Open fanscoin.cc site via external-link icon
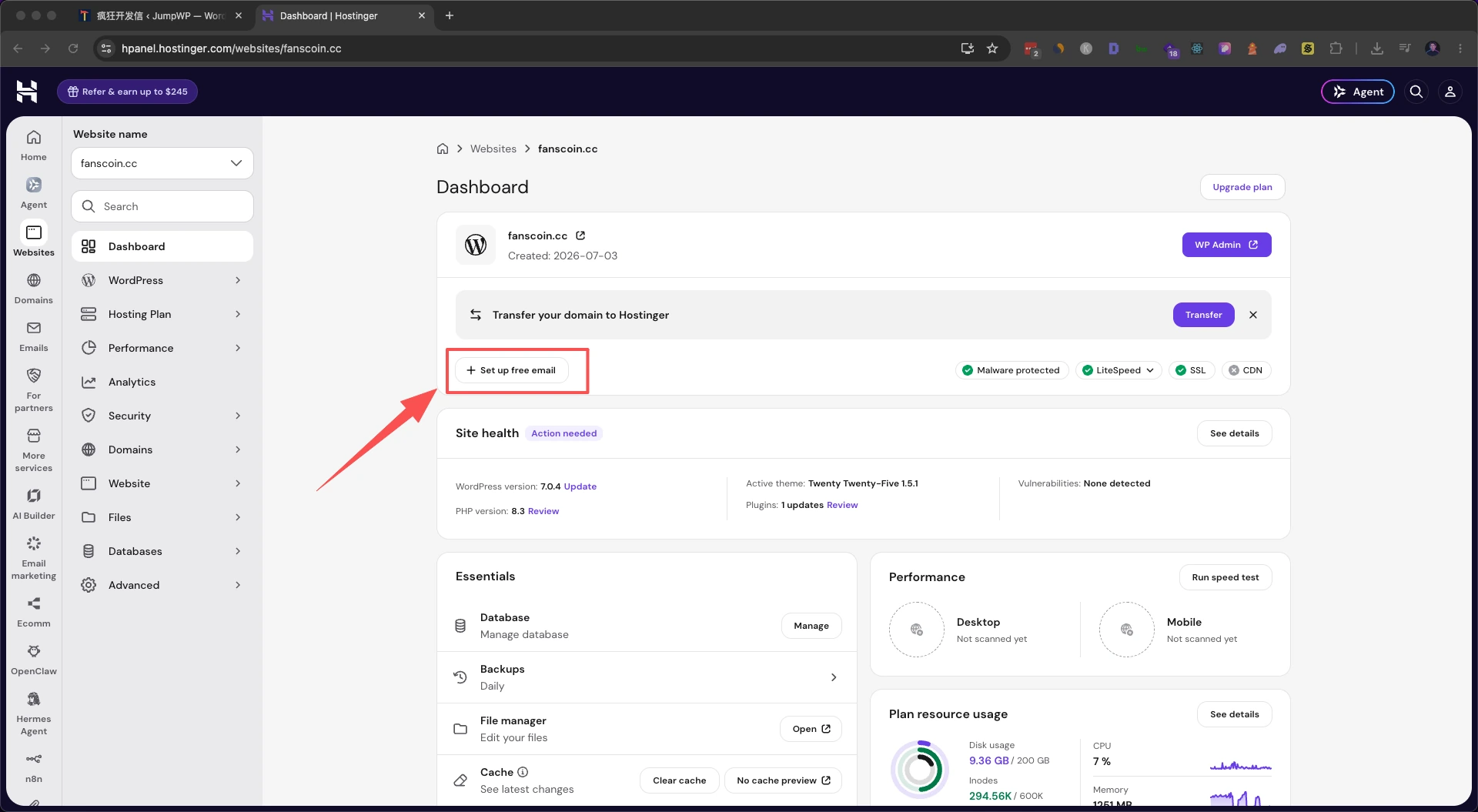Viewport: 1478px width, 812px height. click(580, 236)
